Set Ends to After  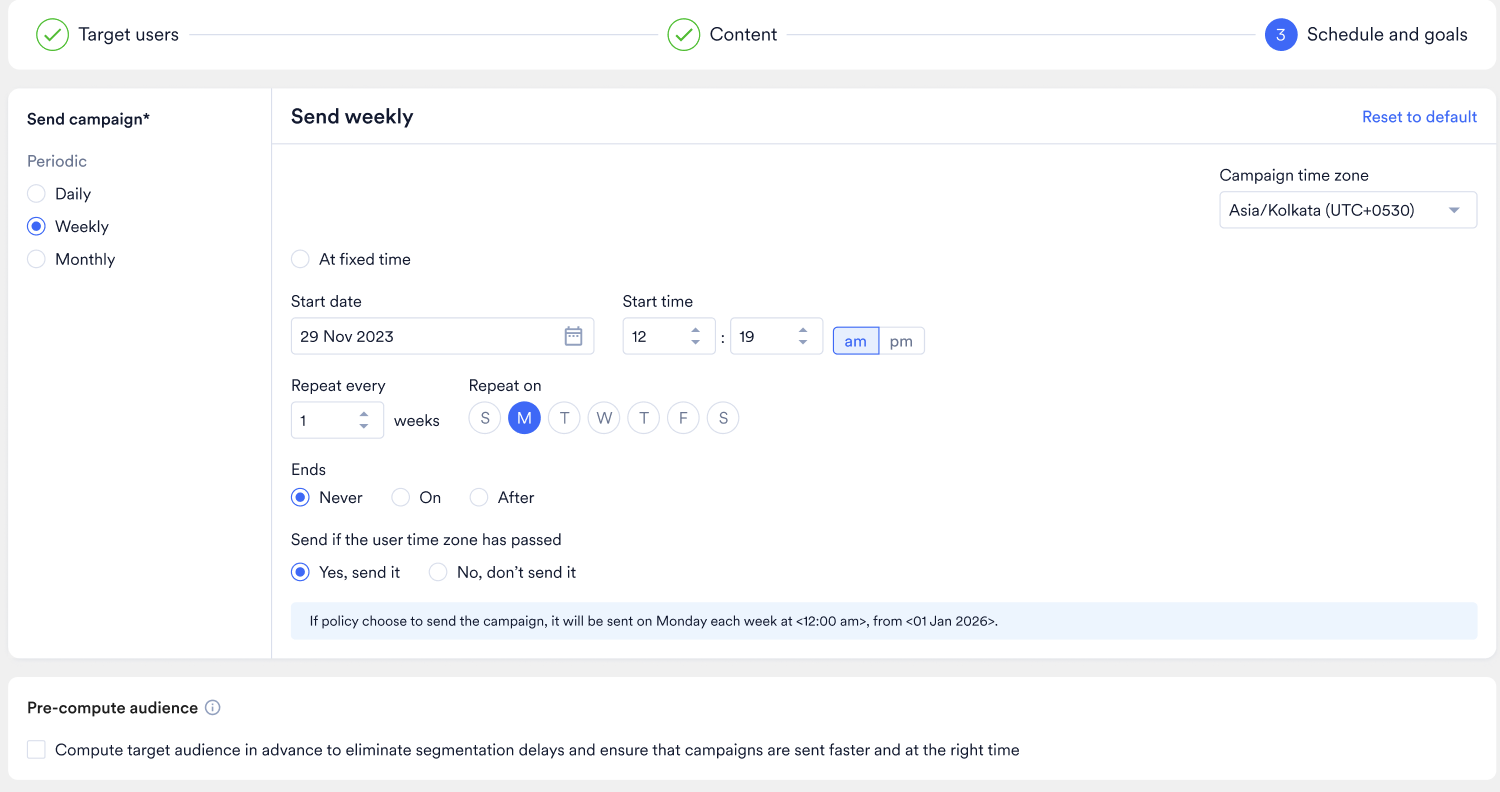(x=479, y=497)
